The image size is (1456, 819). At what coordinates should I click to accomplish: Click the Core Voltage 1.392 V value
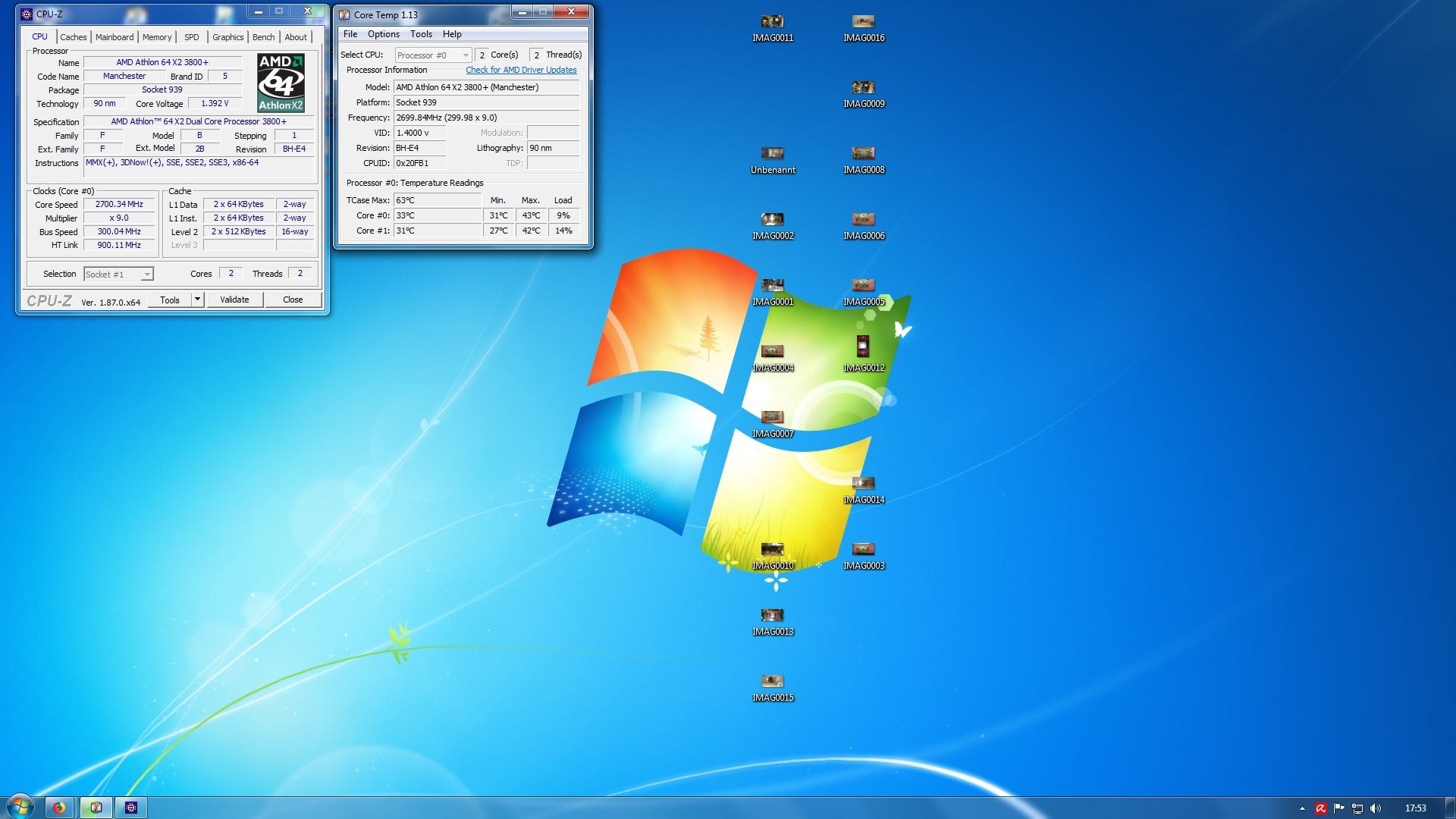[x=215, y=103]
